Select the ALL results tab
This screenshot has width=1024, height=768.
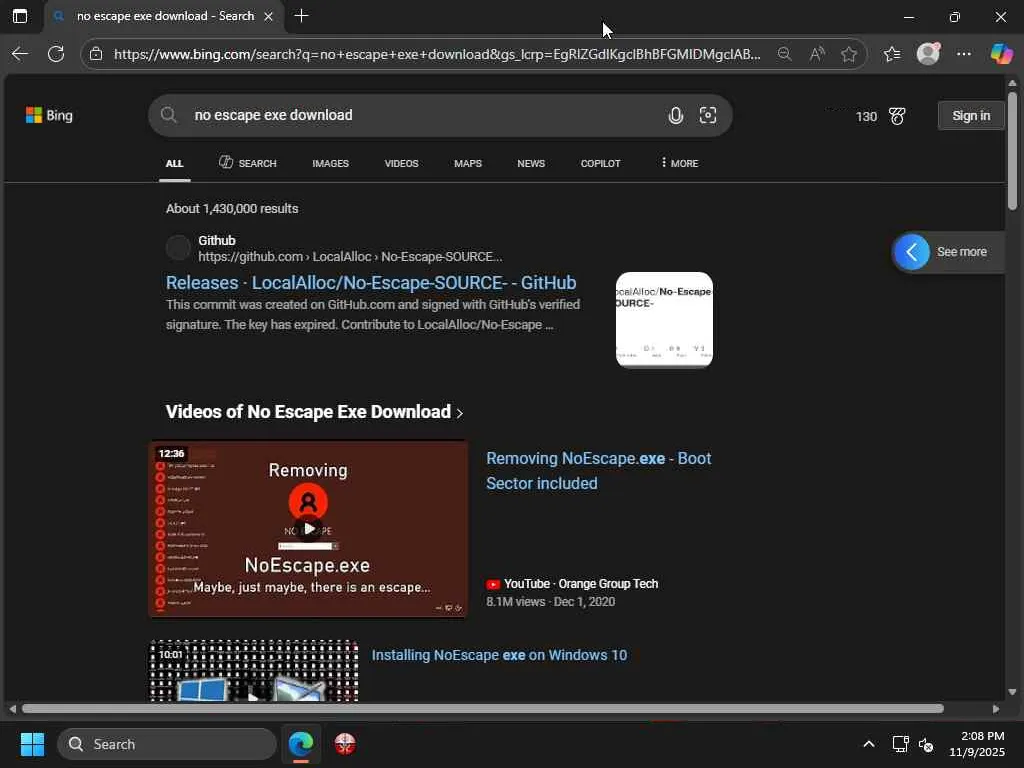tap(174, 163)
